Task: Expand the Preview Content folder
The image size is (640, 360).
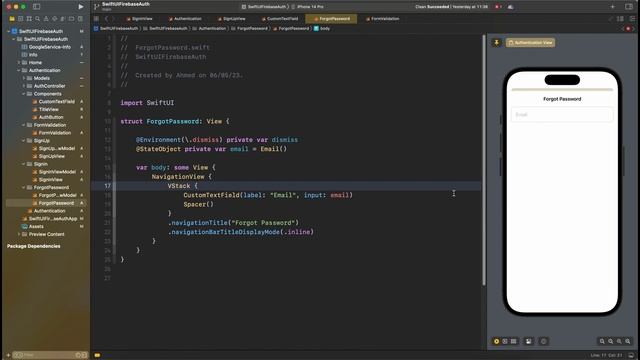Action: [19, 234]
